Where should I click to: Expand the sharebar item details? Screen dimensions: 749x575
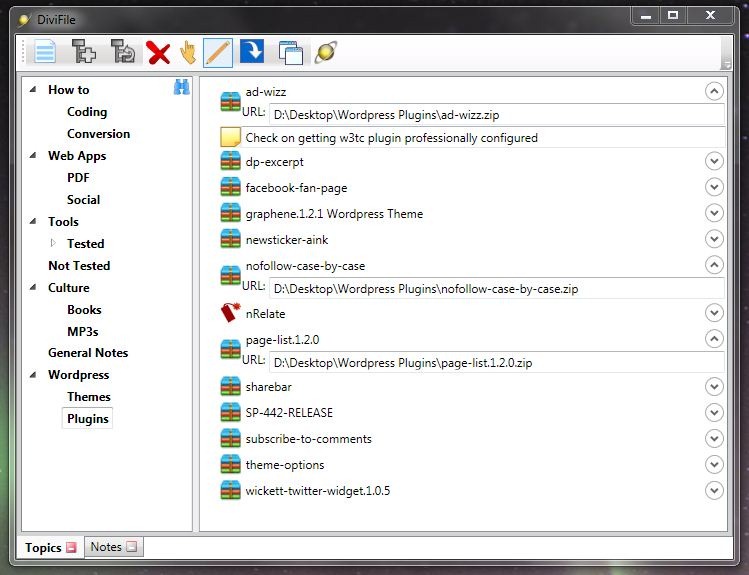pyautogui.click(x=714, y=386)
